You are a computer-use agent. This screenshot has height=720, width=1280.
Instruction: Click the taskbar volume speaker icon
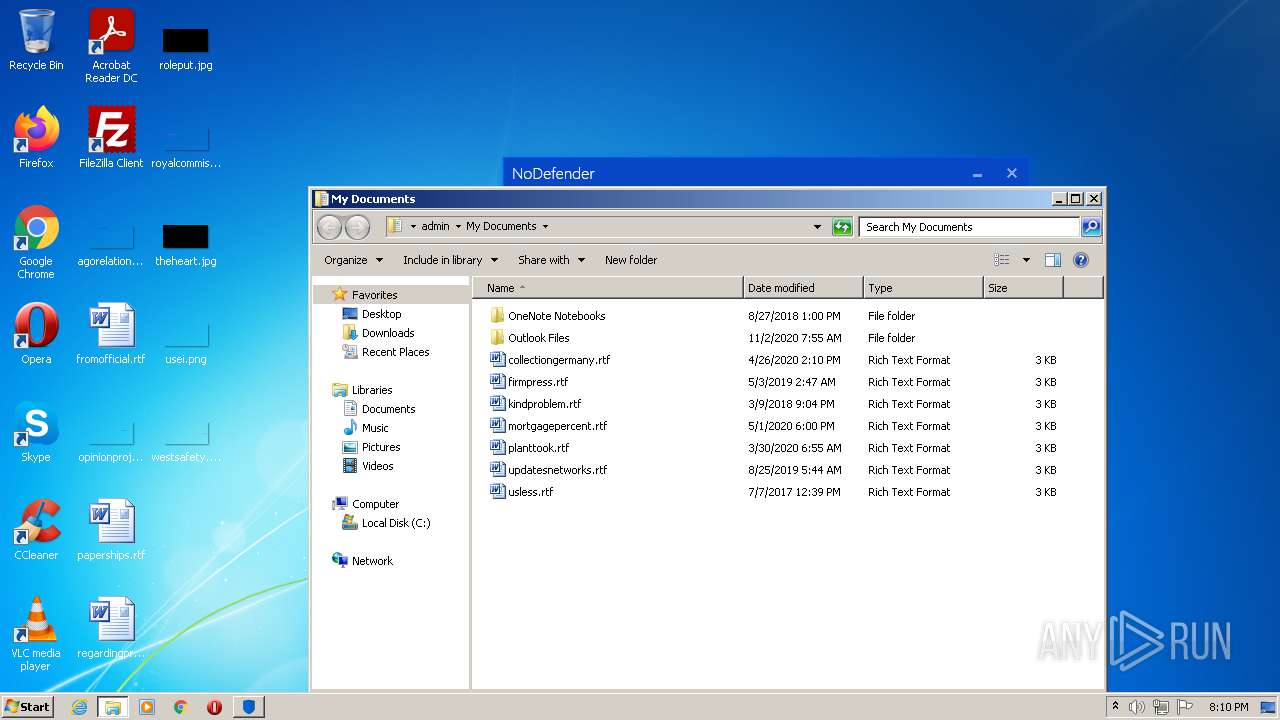point(1136,707)
